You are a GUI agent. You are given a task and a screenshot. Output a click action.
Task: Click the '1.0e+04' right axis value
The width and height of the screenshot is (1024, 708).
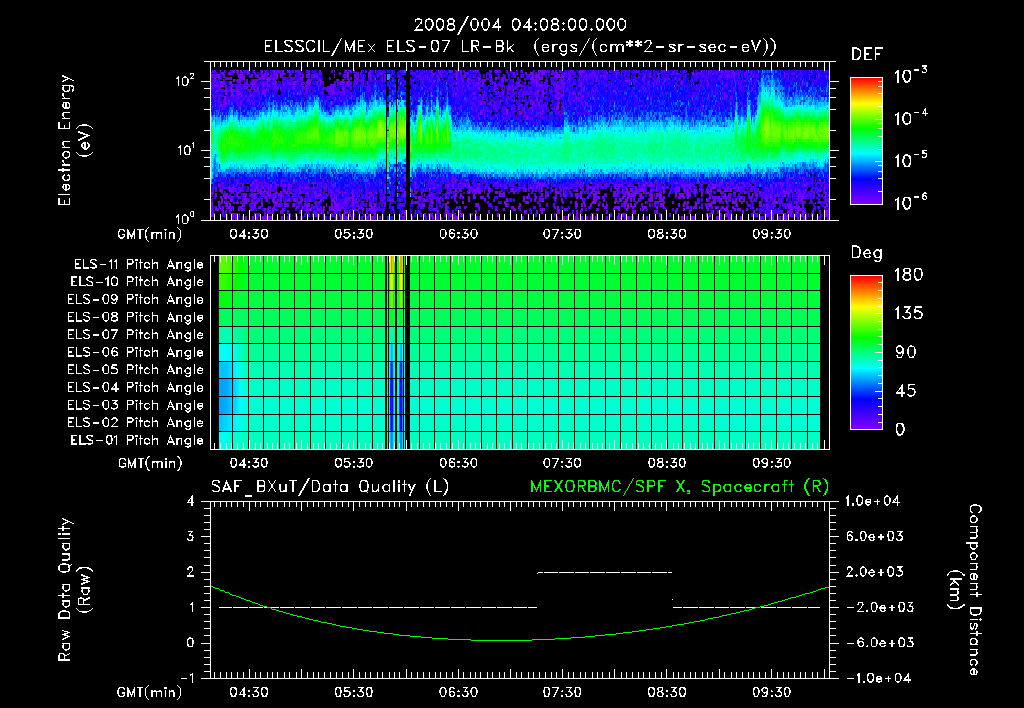(872, 501)
